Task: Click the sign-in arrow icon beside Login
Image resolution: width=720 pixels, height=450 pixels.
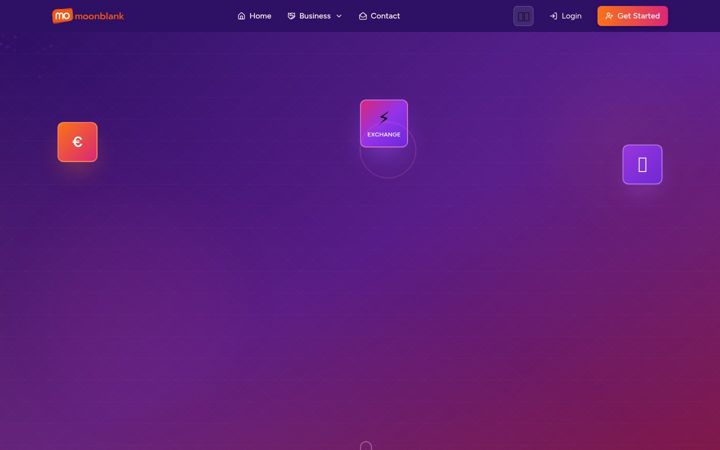Action: click(553, 16)
